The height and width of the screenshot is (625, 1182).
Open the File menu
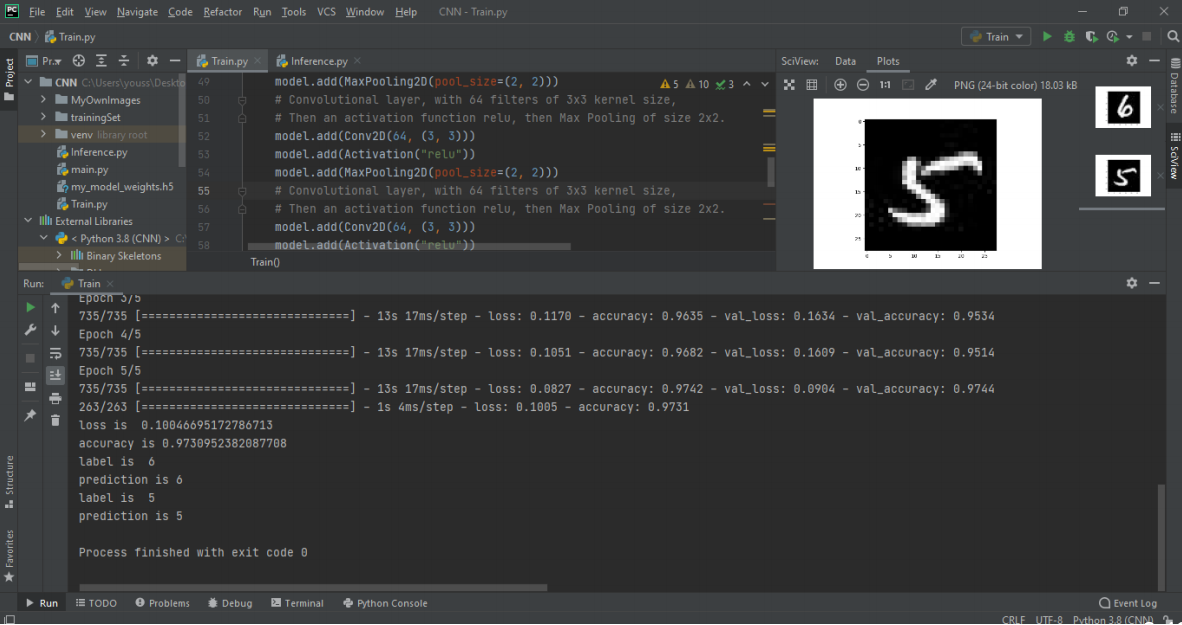(37, 12)
